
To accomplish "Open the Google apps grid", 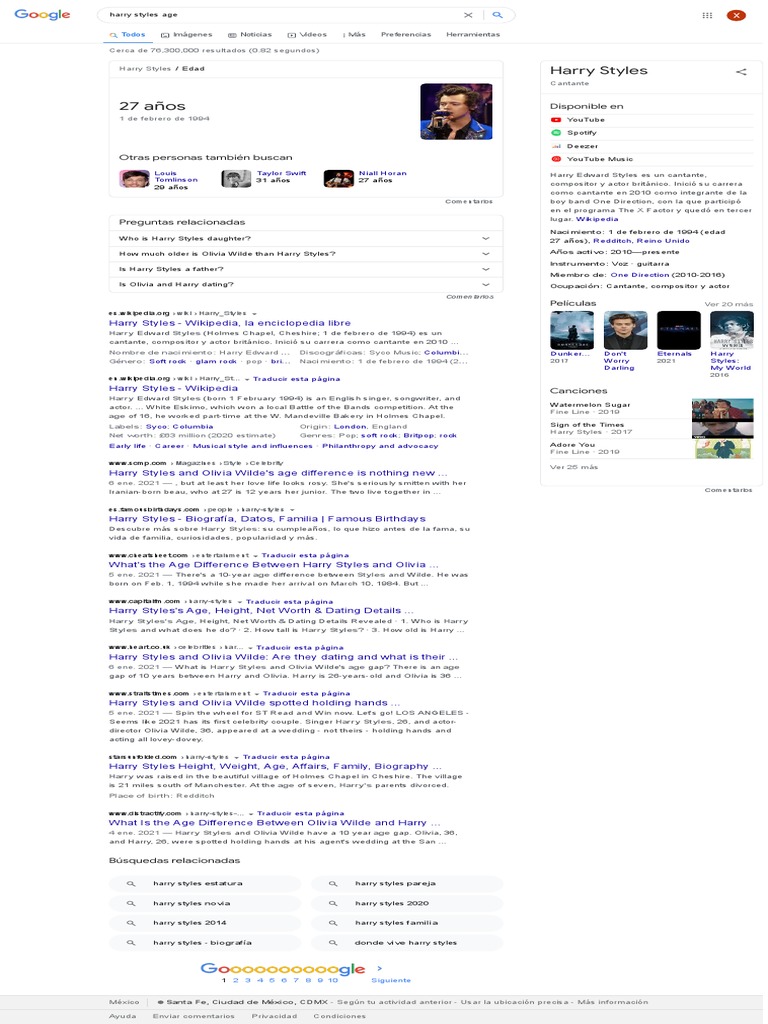I will point(707,15).
